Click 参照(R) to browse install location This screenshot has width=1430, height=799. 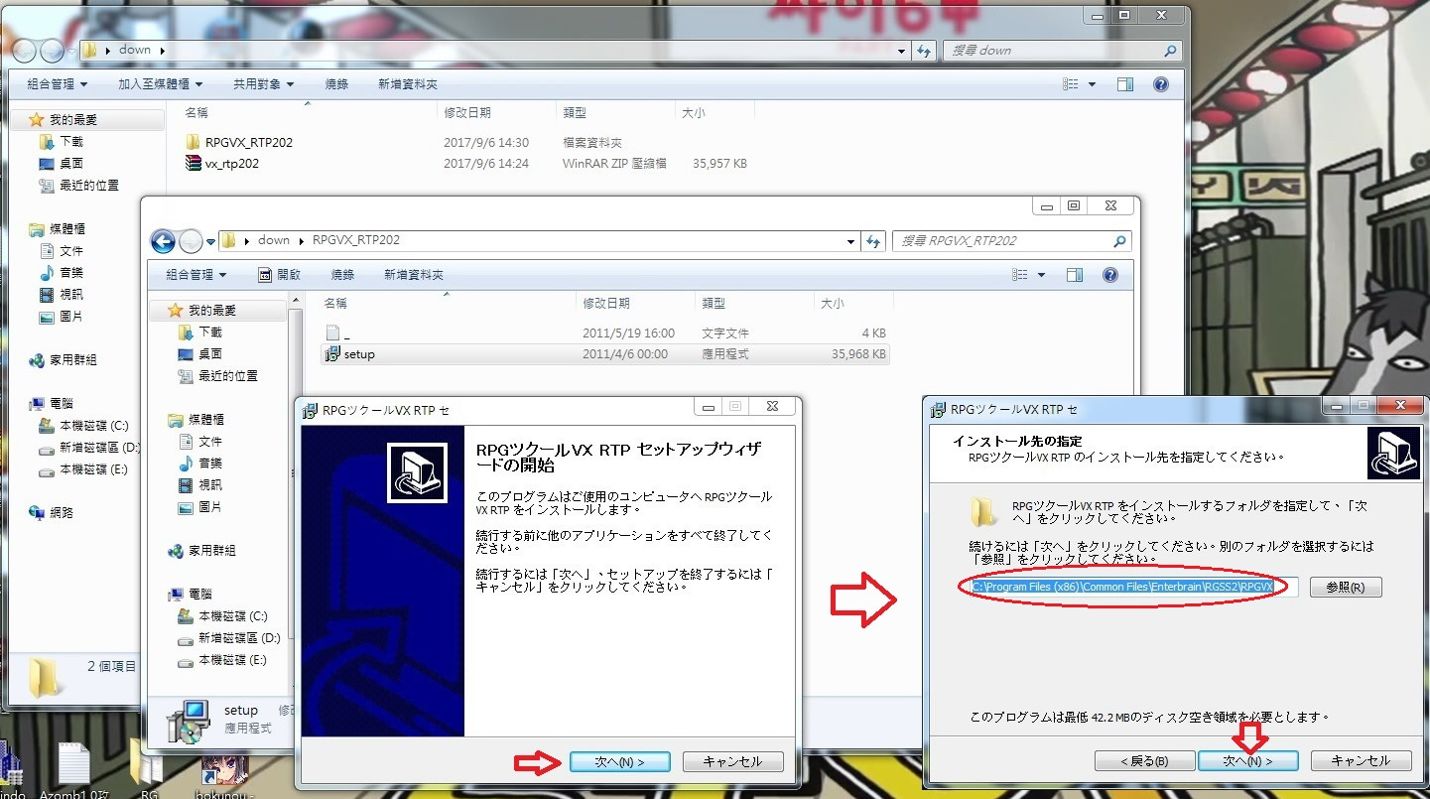(1346, 587)
